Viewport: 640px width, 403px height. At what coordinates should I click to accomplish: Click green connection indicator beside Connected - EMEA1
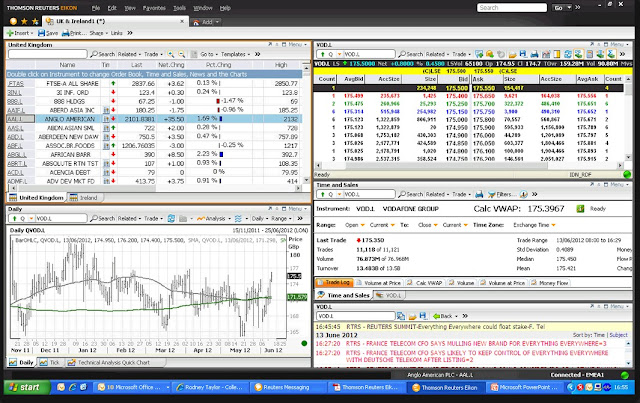(624, 375)
